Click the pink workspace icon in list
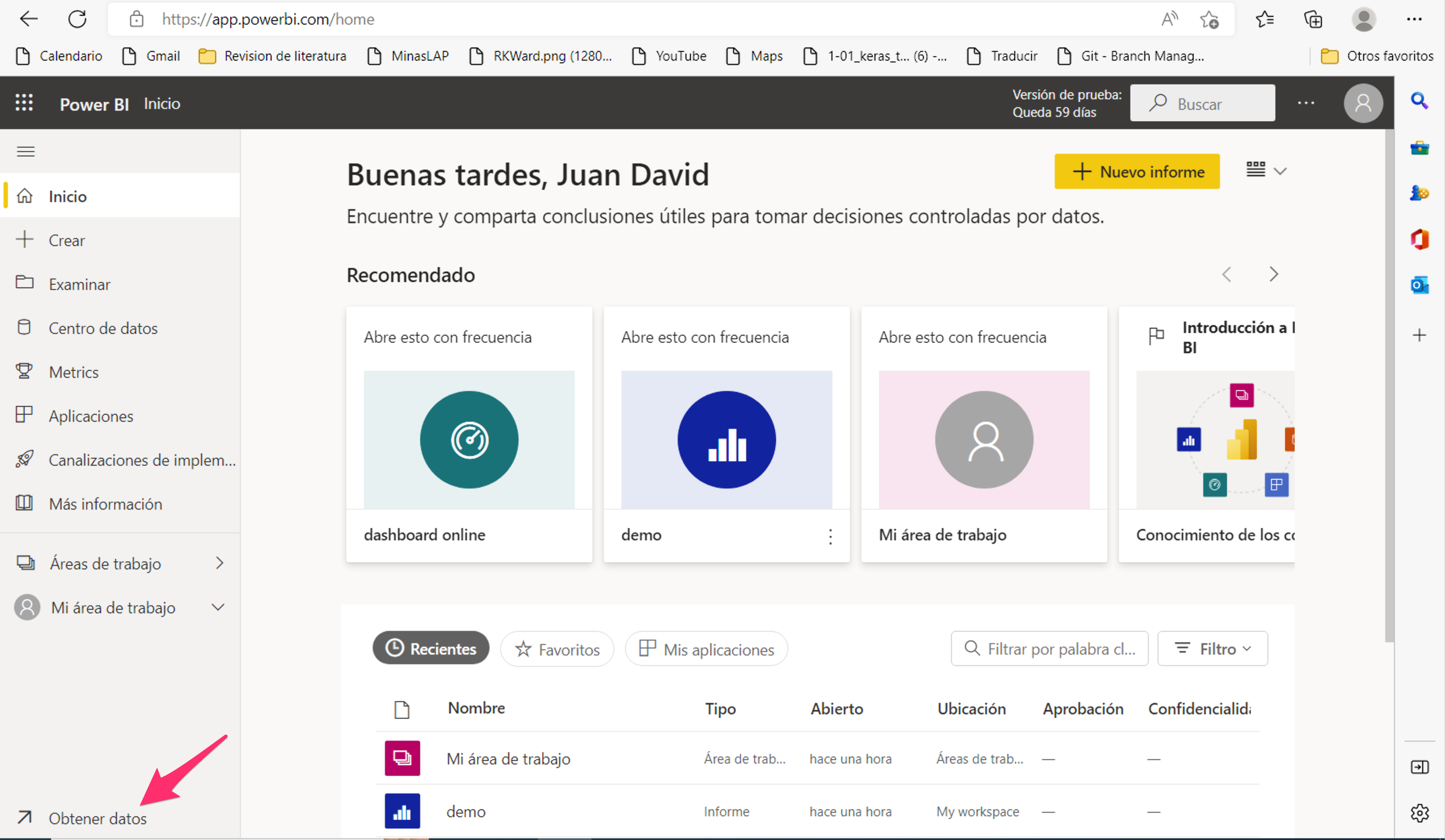1445x840 pixels. click(402, 758)
